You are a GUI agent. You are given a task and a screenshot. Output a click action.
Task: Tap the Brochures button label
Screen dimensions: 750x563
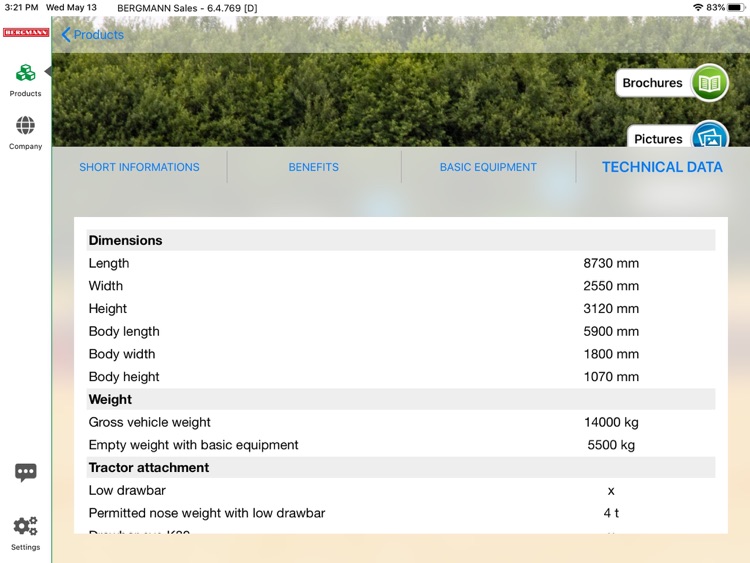point(652,83)
